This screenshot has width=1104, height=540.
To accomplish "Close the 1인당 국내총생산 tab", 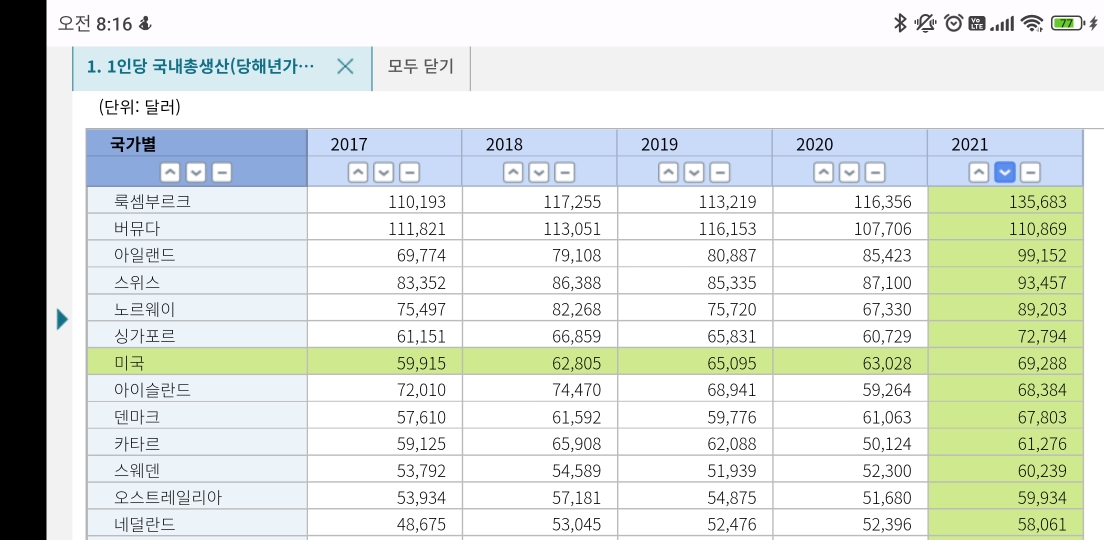I will click(345, 67).
